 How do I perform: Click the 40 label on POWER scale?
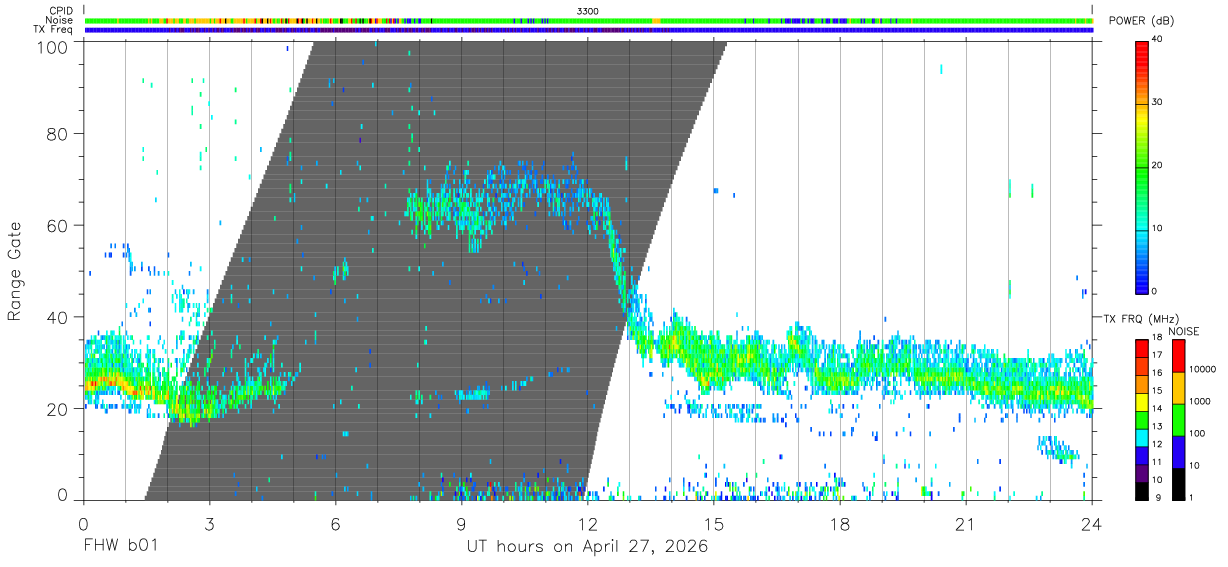1159,39
